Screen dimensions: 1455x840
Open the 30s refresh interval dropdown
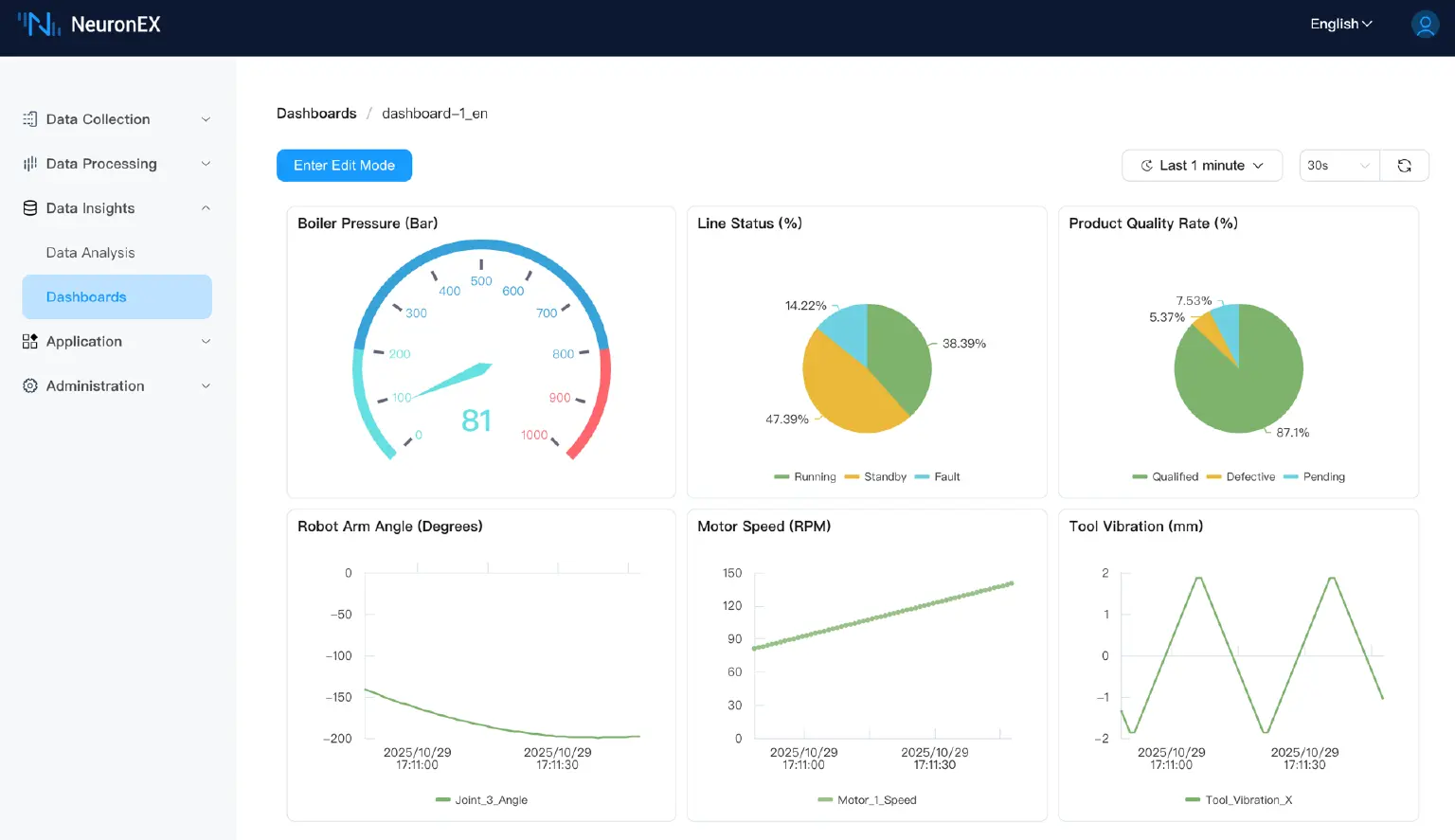tap(1338, 166)
